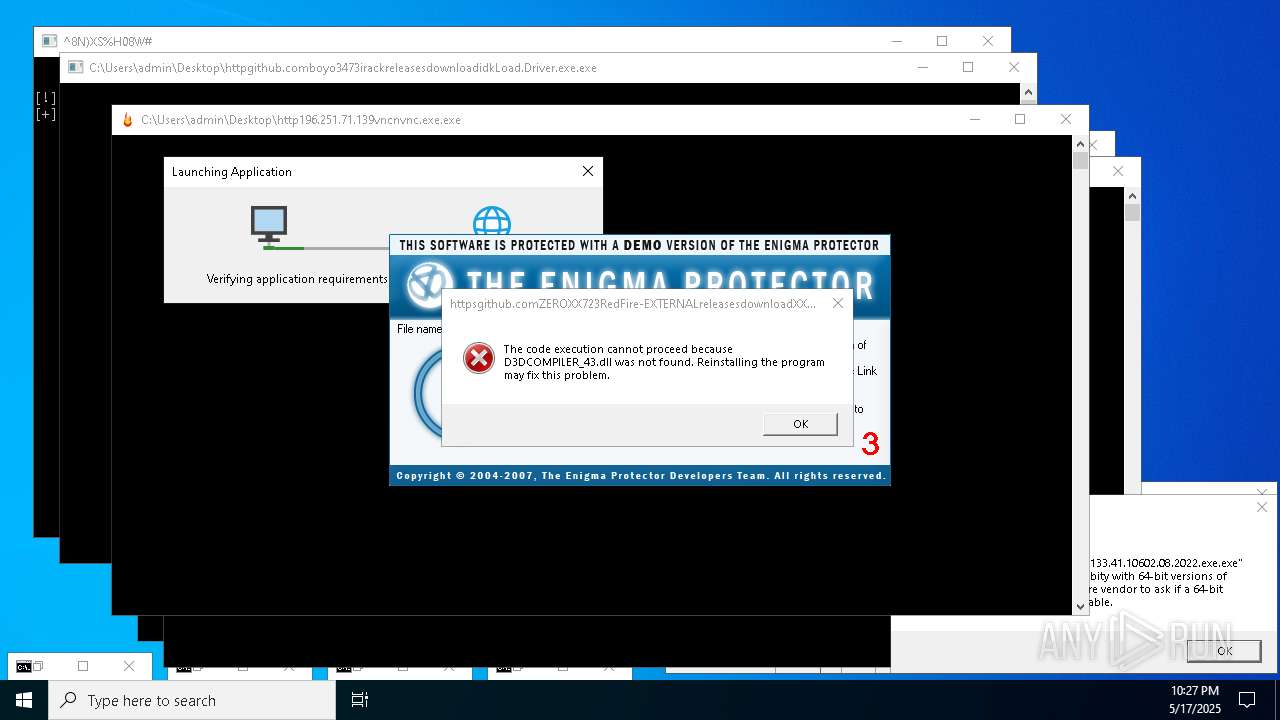
Task: Click the computer monitor icon in Launching Application
Action: coord(269,224)
